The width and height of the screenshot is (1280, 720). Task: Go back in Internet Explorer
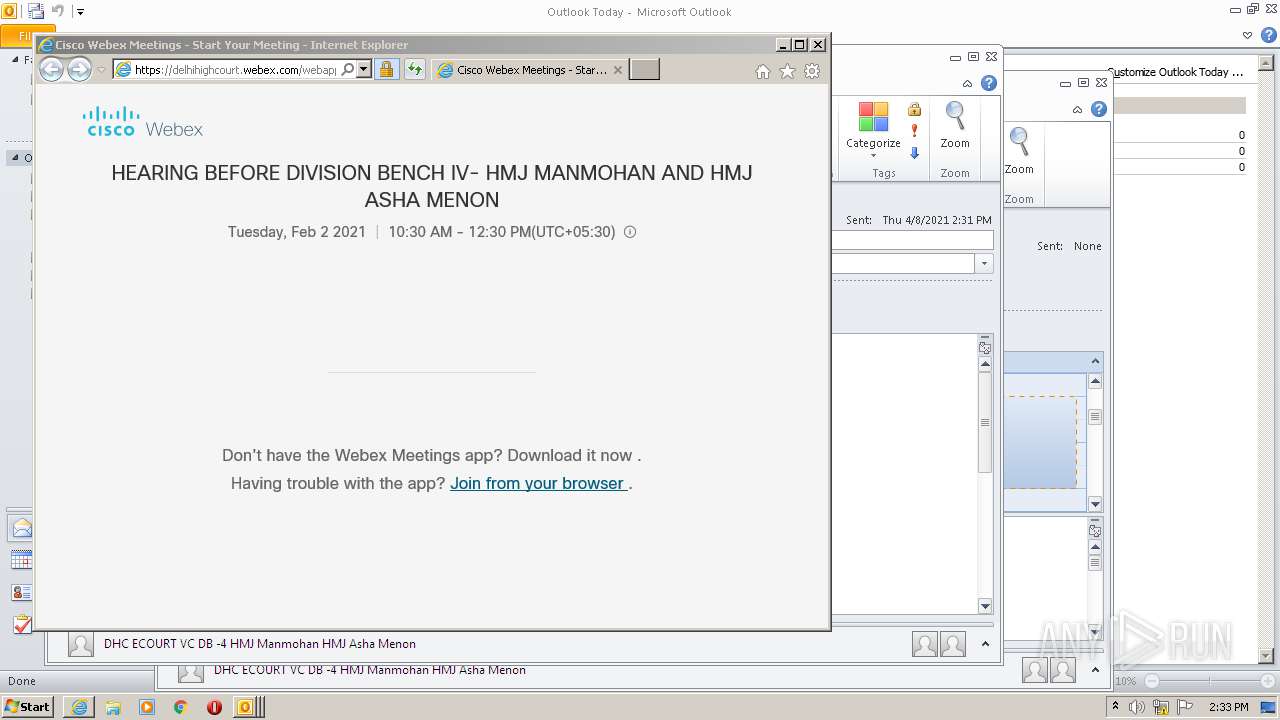(x=51, y=69)
